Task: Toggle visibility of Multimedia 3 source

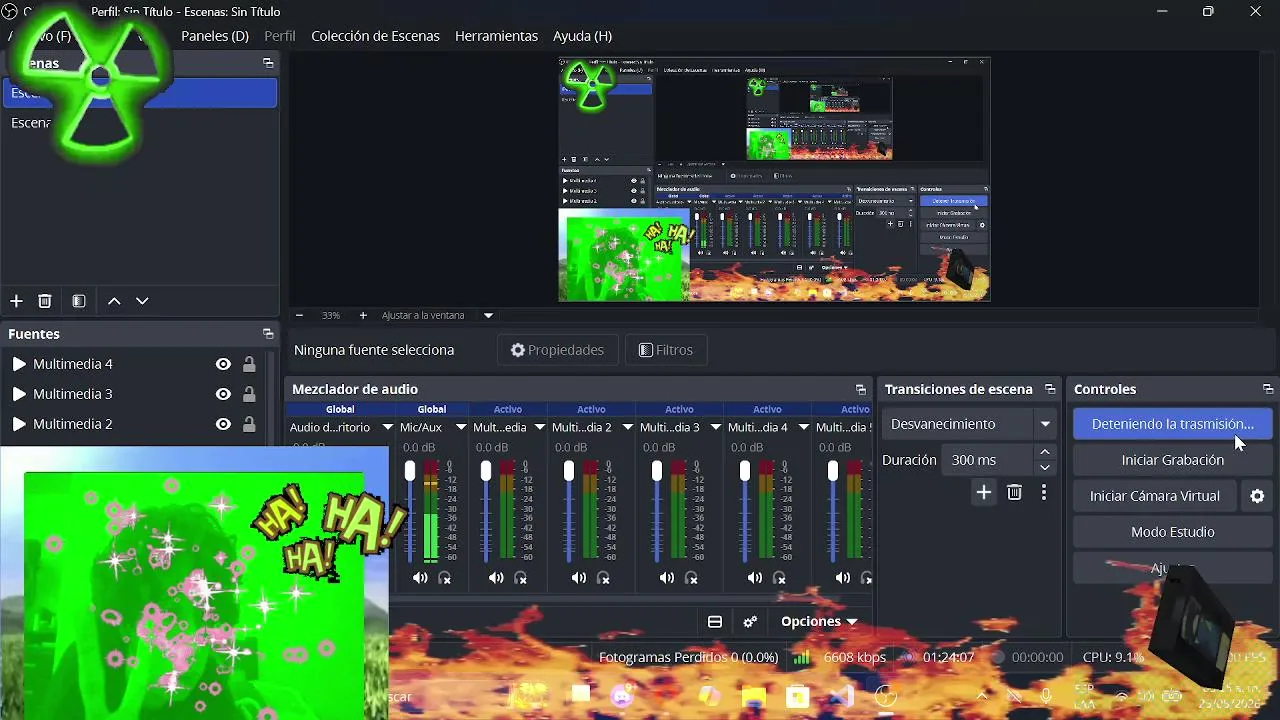Action: tap(223, 394)
